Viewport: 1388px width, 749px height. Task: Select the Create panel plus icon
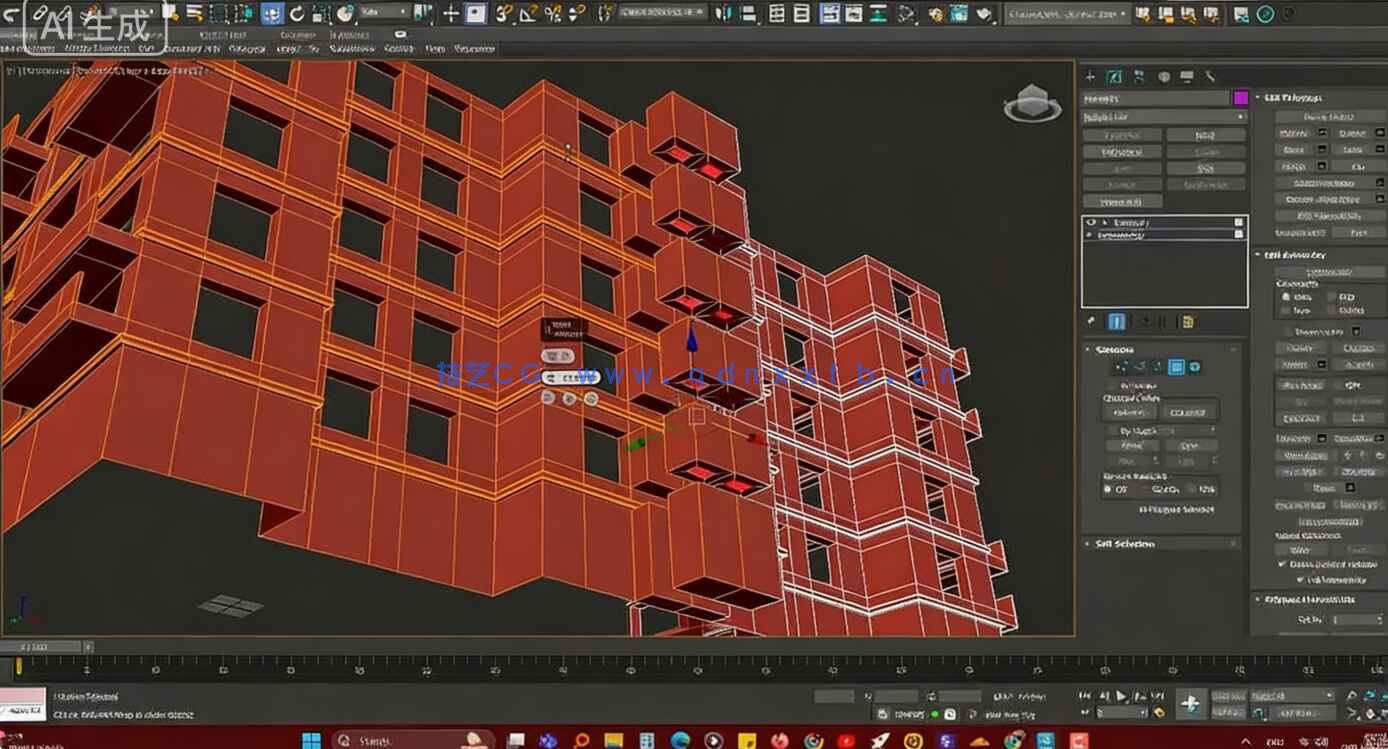point(1090,76)
